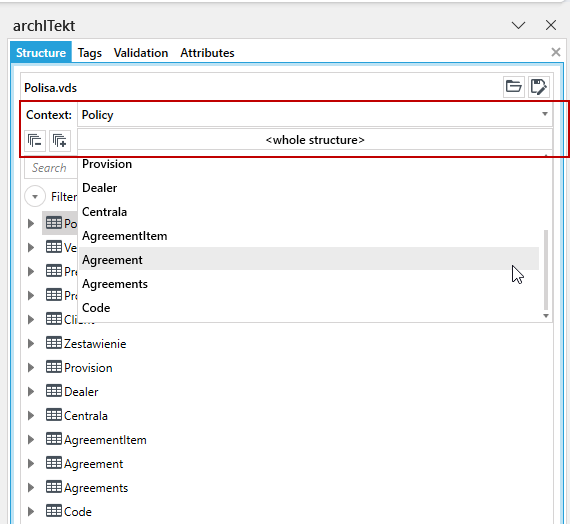Switch to the Attributes tab

tap(207, 53)
